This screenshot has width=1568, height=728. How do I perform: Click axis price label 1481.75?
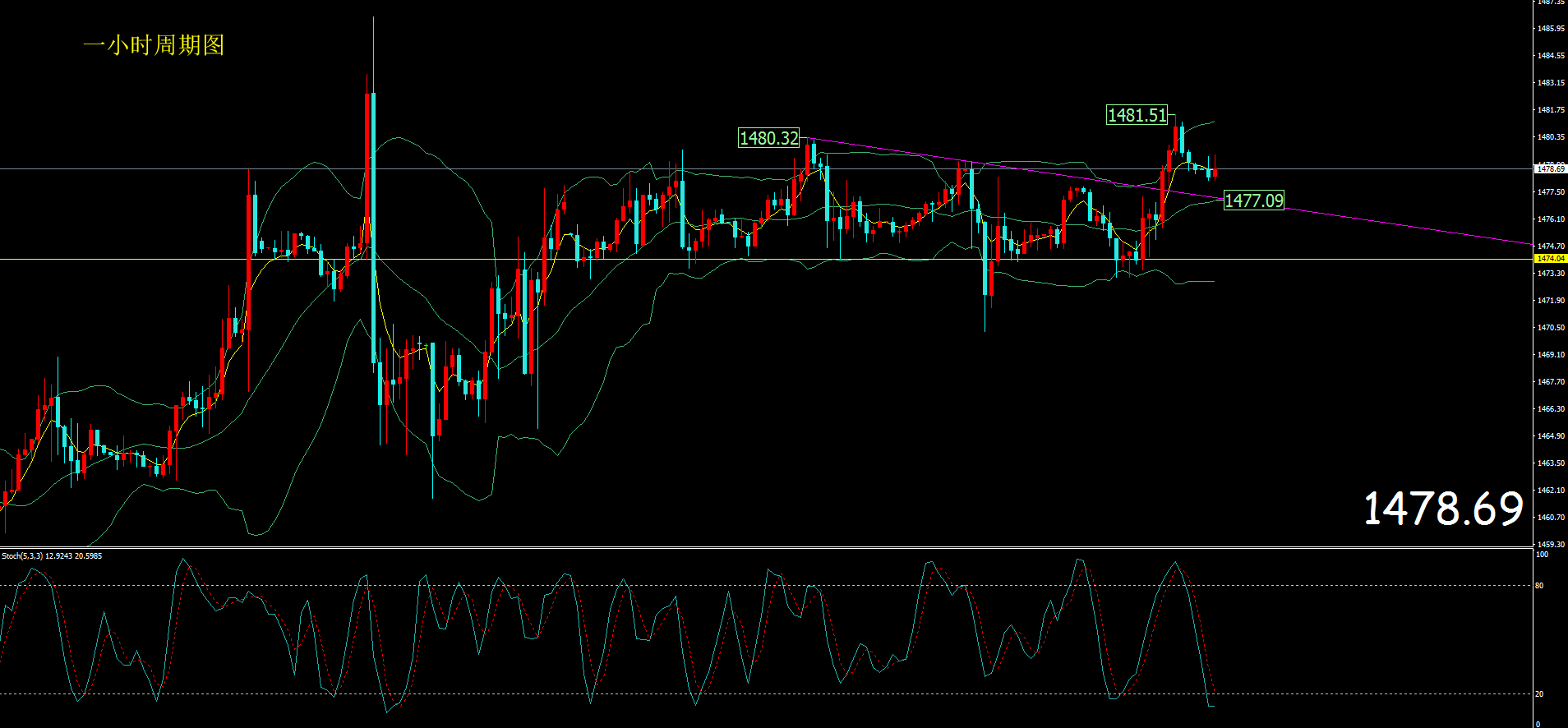coord(1551,110)
